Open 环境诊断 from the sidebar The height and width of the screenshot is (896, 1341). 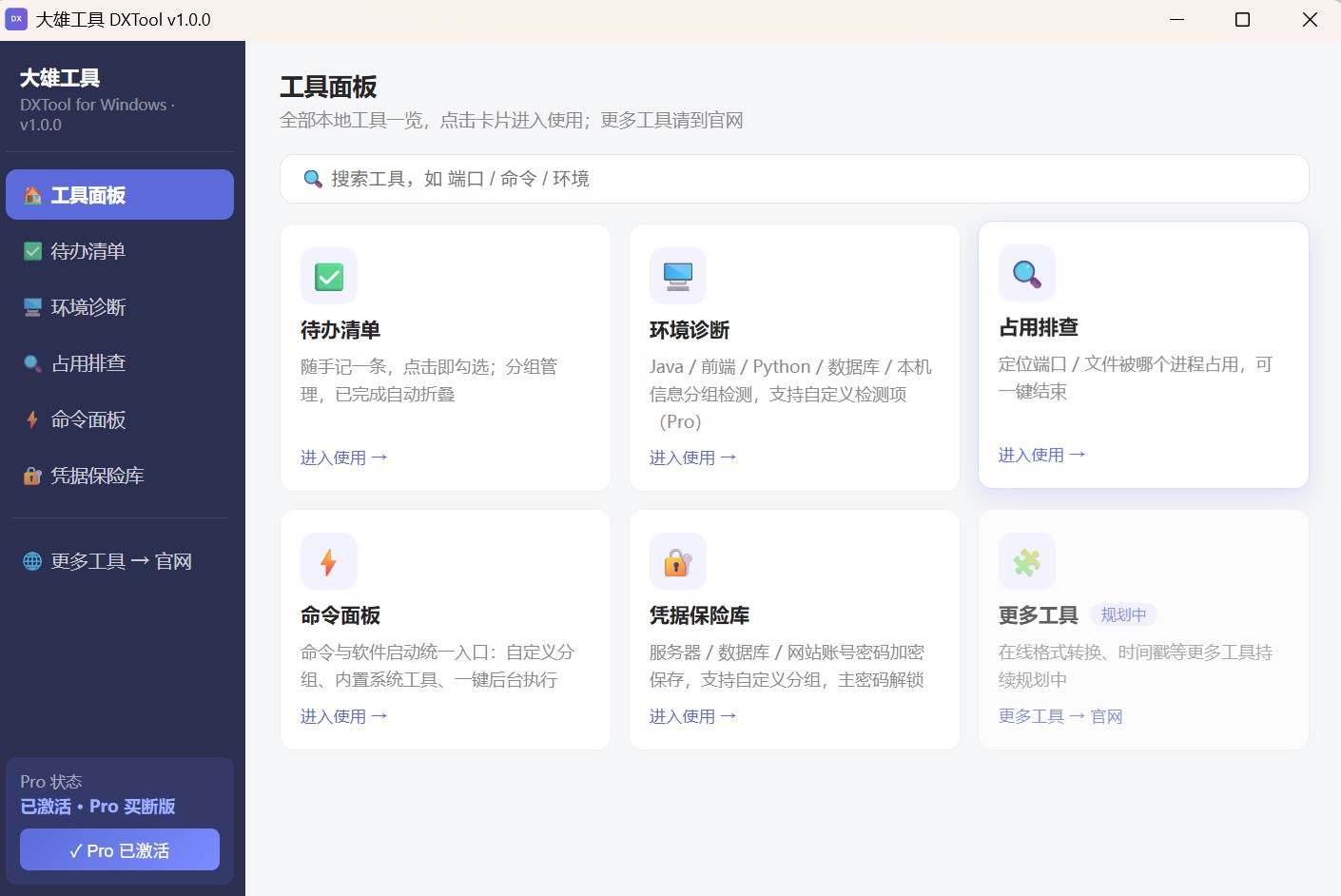pos(120,307)
